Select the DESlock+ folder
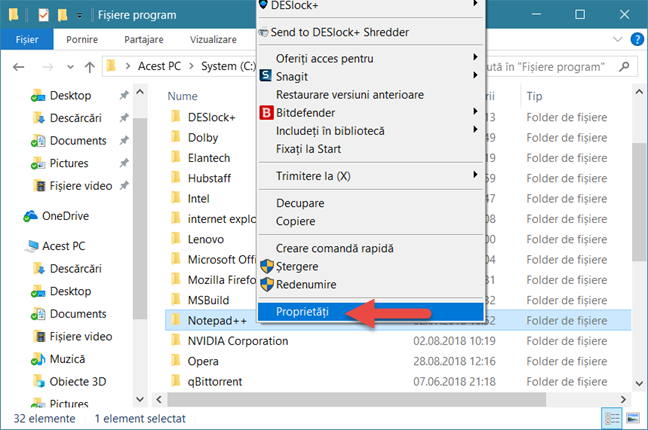Viewport: 648px width, 430px height. click(211, 117)
